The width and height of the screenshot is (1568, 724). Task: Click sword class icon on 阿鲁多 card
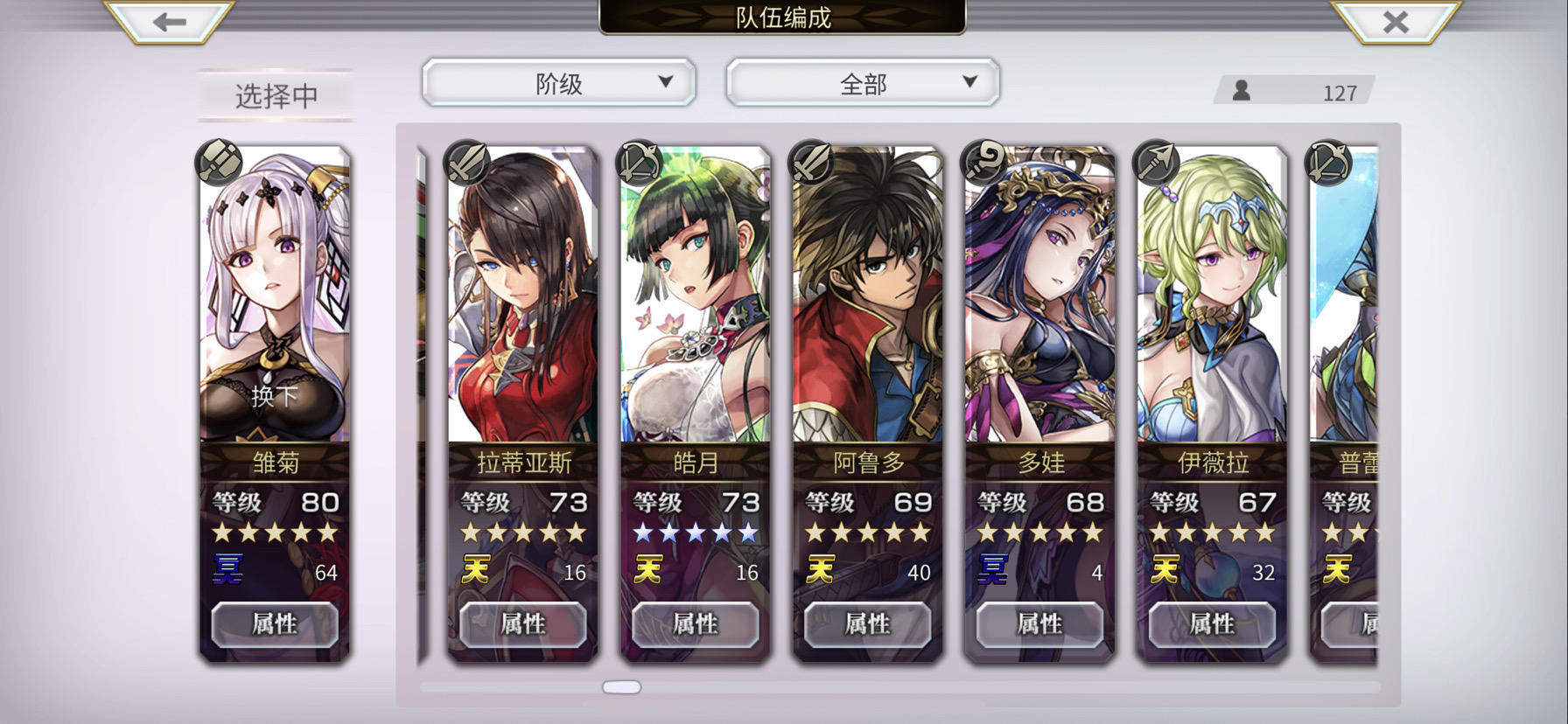pos(811,163)
